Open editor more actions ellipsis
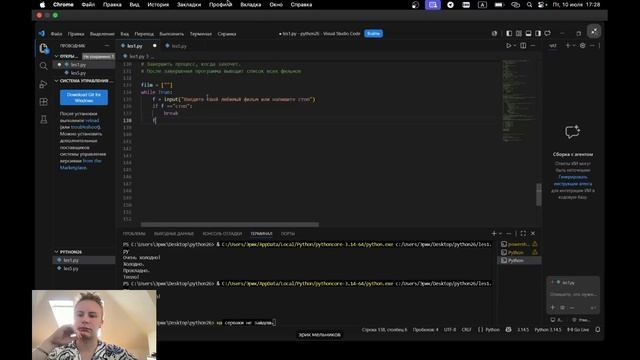 point(533,46)
